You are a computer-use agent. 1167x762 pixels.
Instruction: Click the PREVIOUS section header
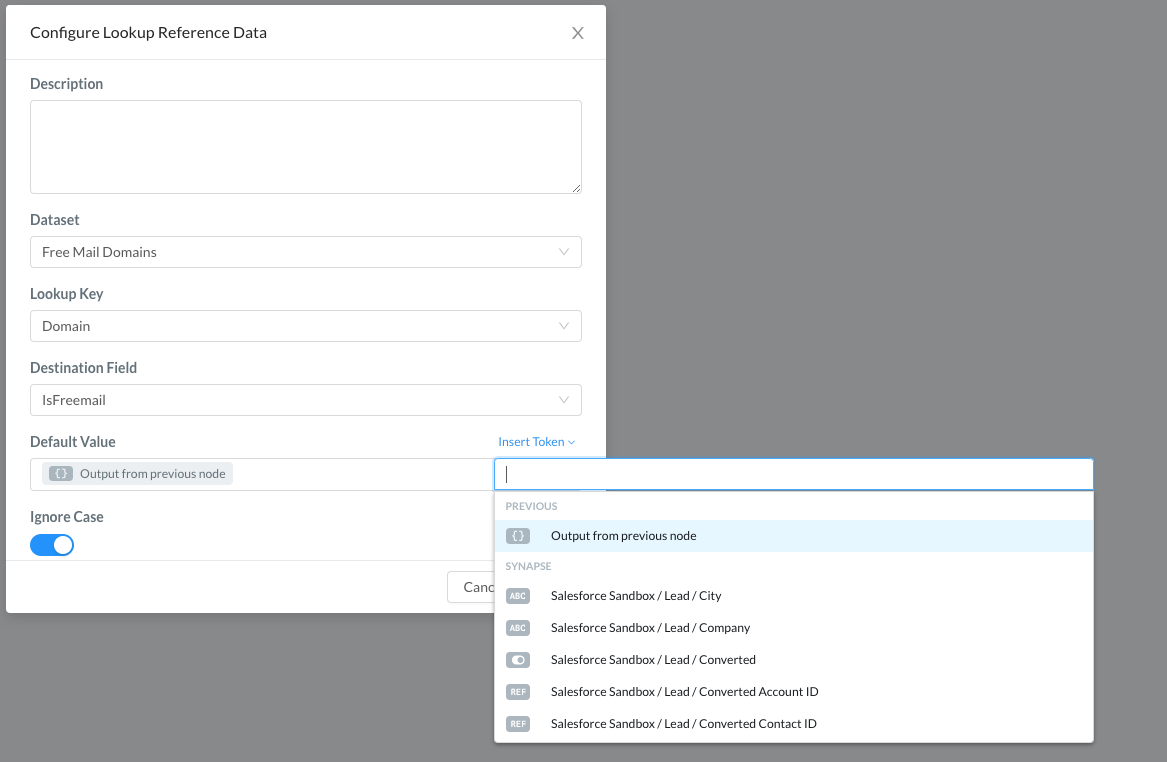pyautogui.click(x=531, y=506)
